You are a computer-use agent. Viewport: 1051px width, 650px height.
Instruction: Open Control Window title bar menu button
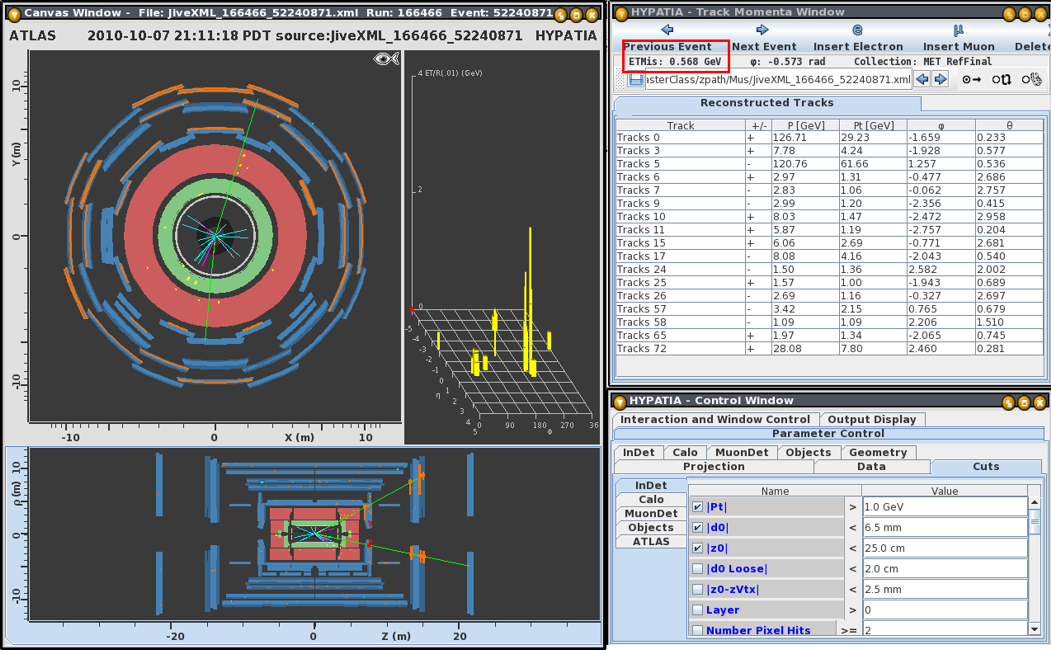(x=620, y=402)
